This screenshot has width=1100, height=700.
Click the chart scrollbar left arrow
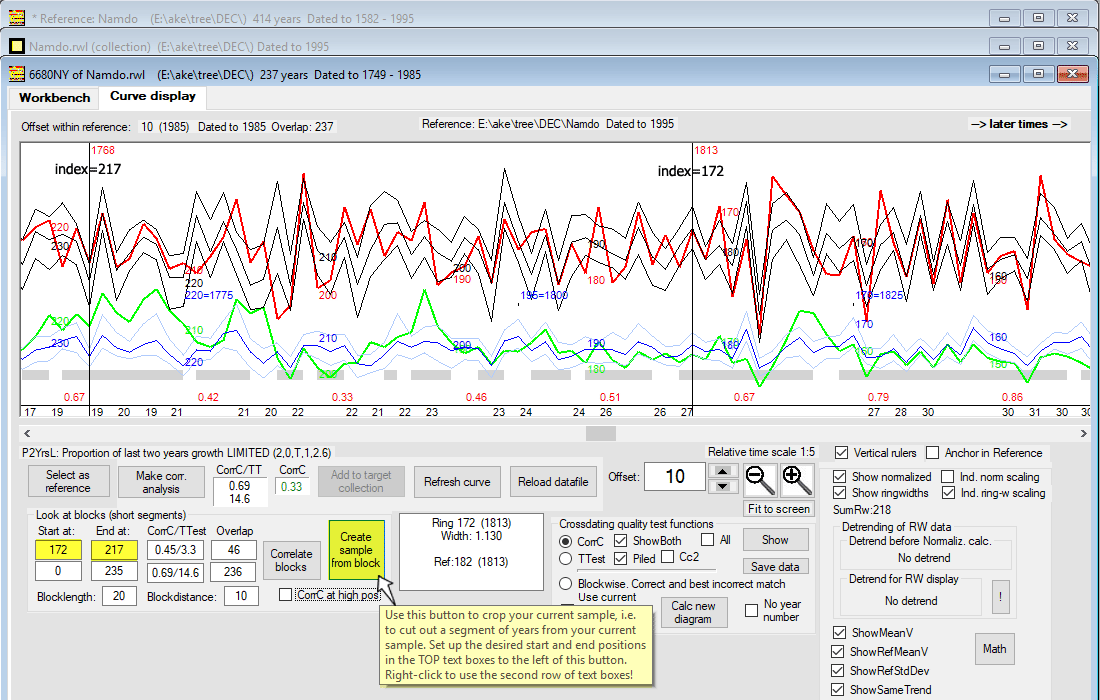pos(27,433)
